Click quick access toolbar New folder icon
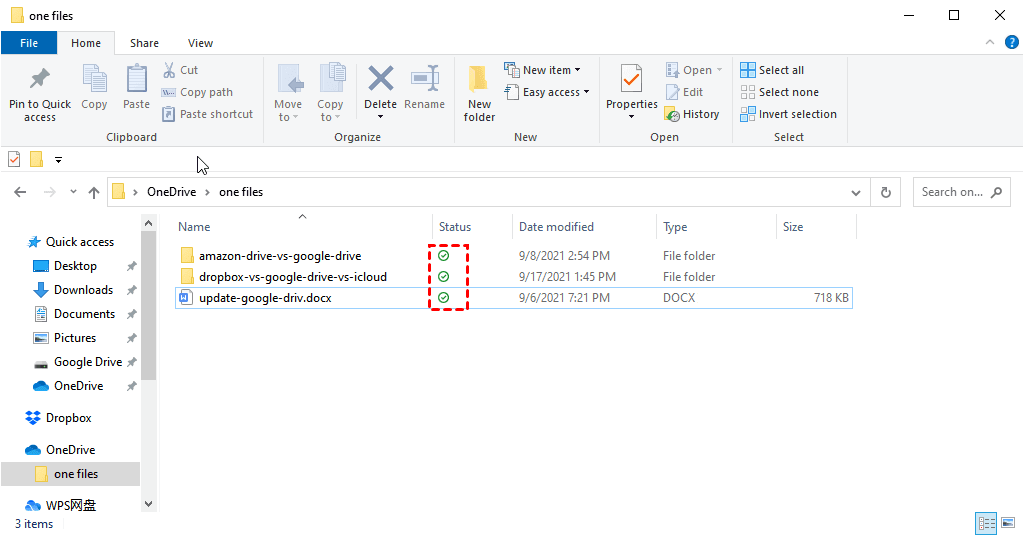This screenshot has width=1024, height=536. click(x=37, y=159)
